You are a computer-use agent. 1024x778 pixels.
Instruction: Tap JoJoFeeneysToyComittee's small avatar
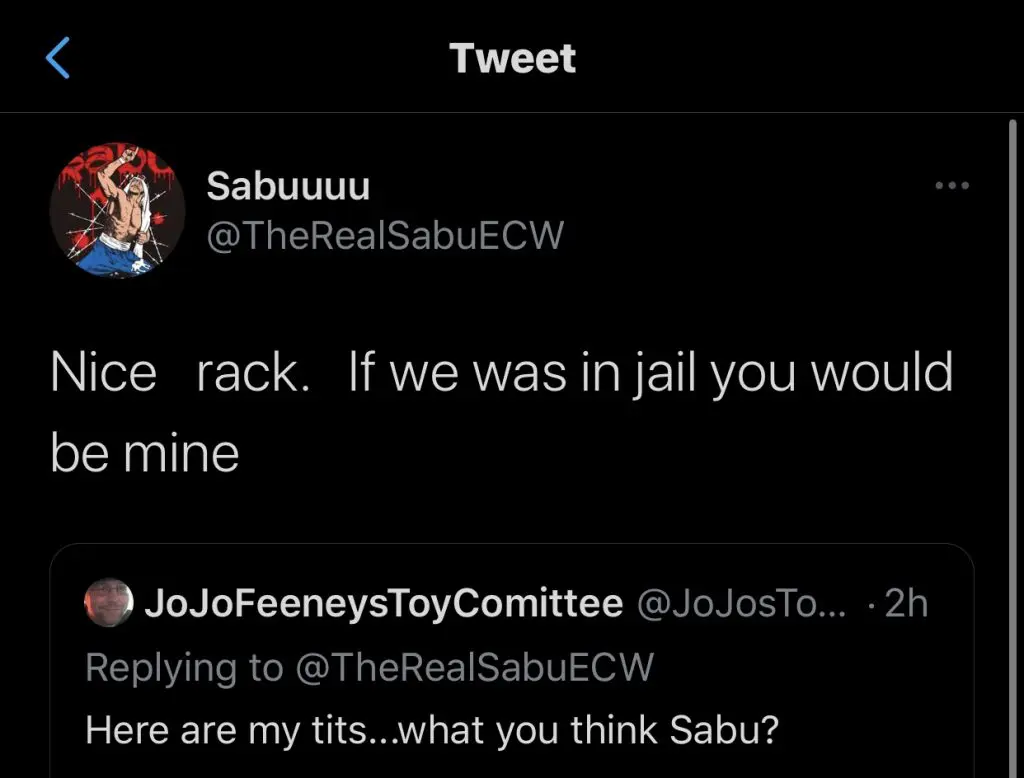coord(109,604)
